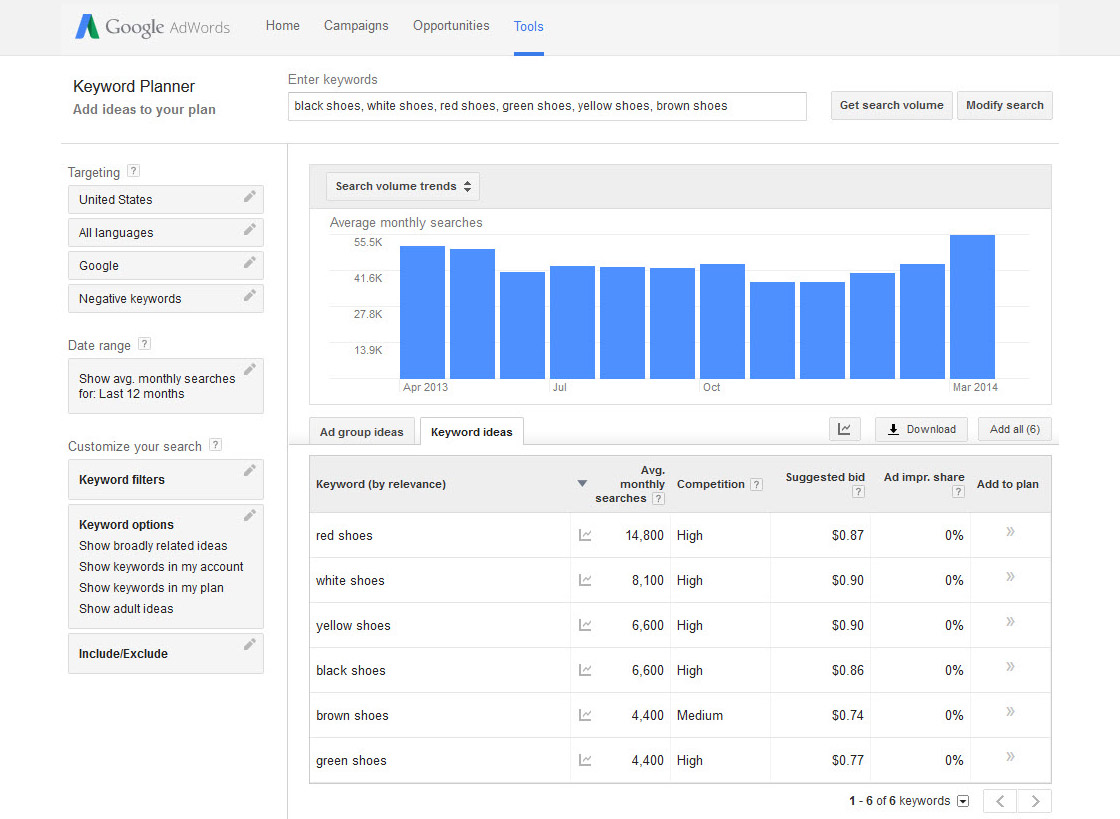Open rows-per-page dropdown near keyword count
Viewport: 1120px width, 819px height.
[963, 801]
